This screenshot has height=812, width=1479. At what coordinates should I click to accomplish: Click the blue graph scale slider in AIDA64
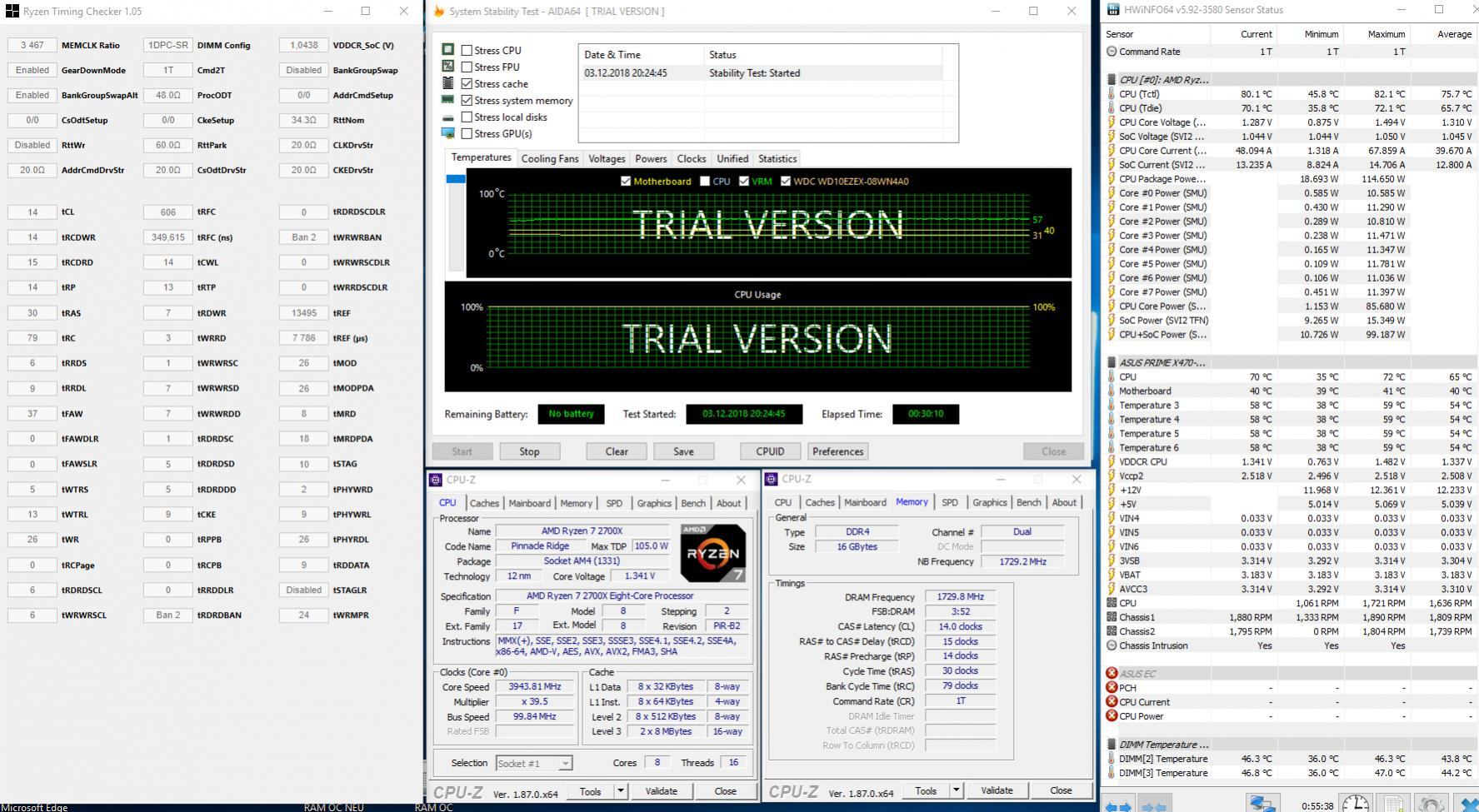[456, 179]
